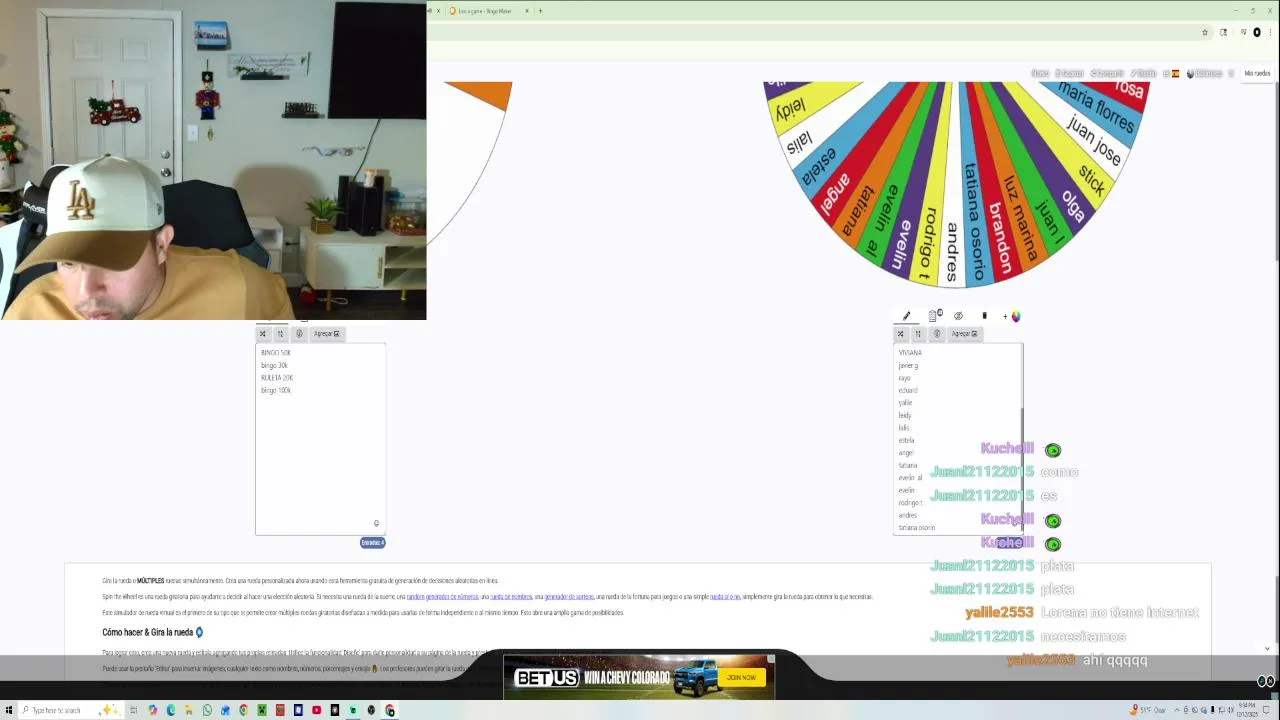Click the 'angel' entry in names list
The width and height of the screenshot is (1280, 720).
(x=906, y=453)
